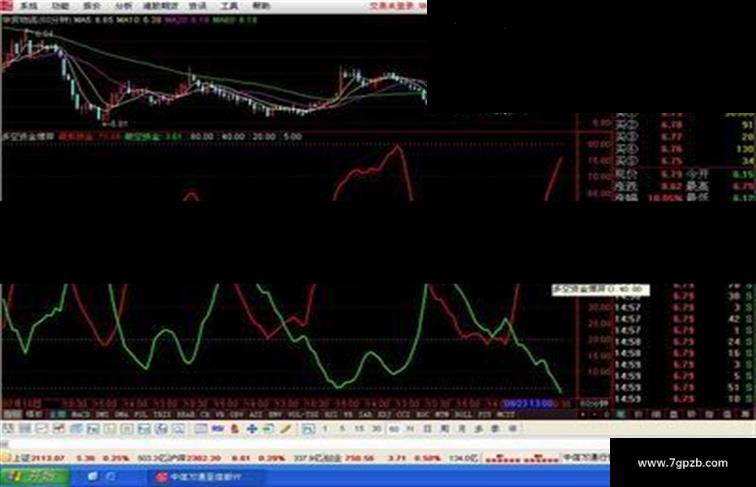The image size is (756, 487).
Task: Click the 笔 tab under the trade list
Action: [621, 414]
